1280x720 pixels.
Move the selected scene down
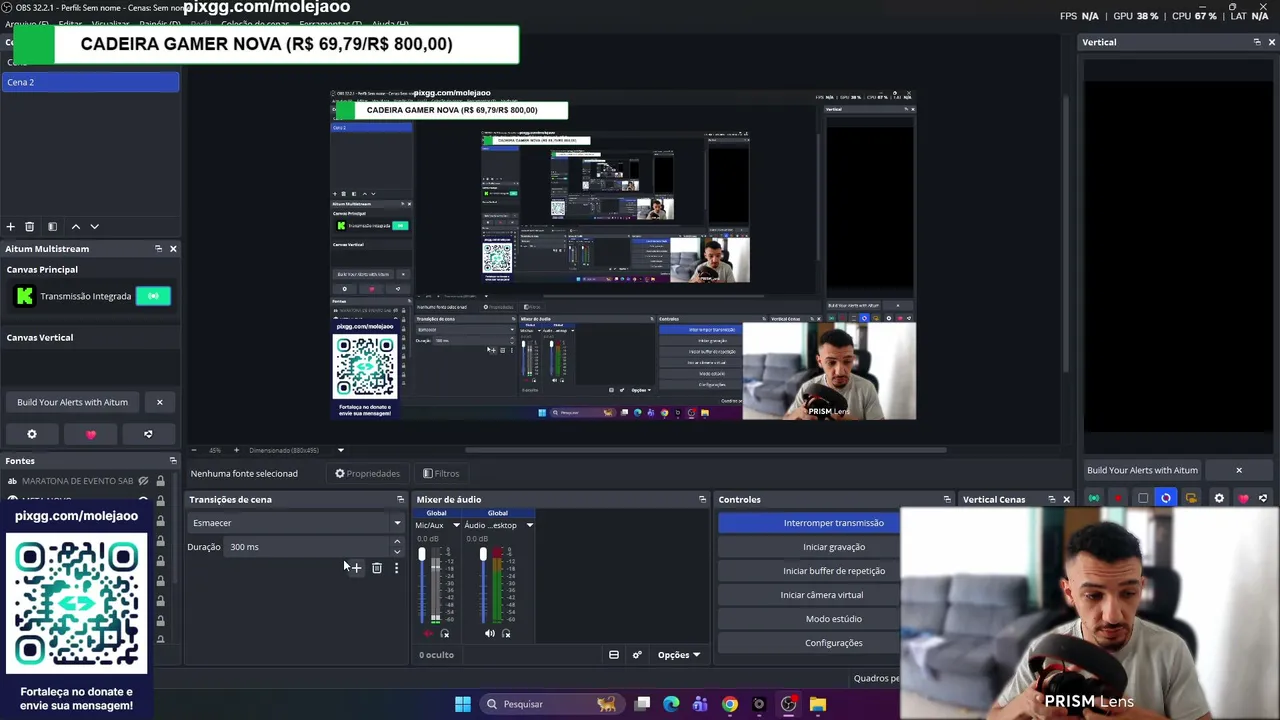pos(94,227)
